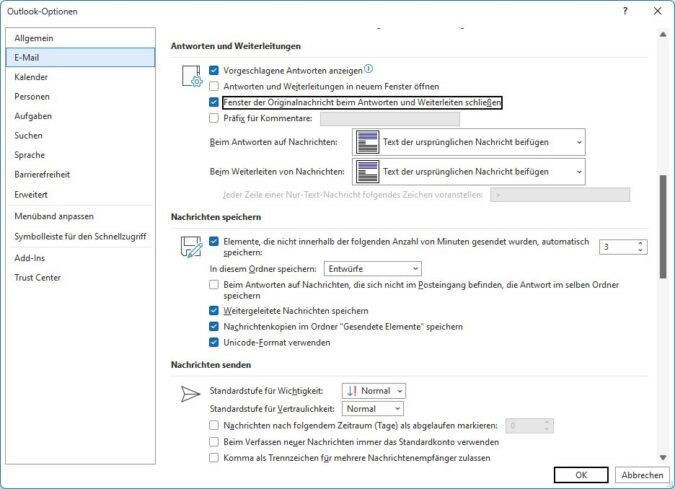This screenshot has height=489, width=675.
Task: Open Standardstufe für Vertraulichkeit dropdown
Action: 373,409
